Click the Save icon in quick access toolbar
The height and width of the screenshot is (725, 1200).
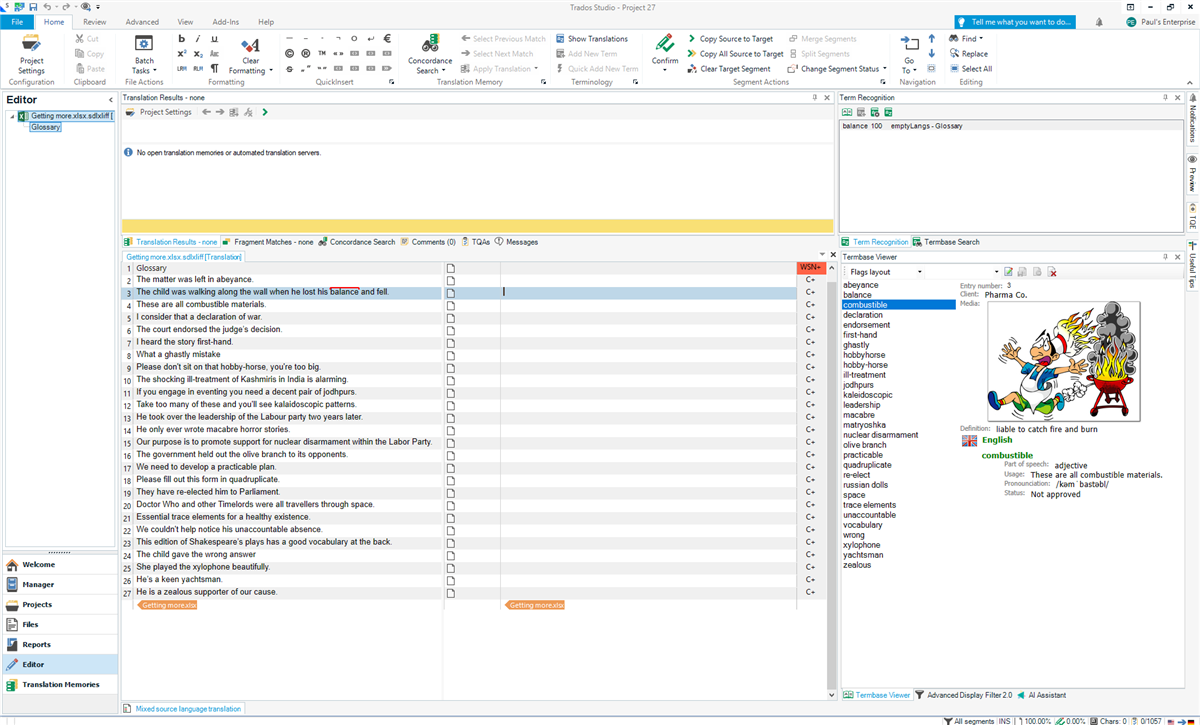33,6
